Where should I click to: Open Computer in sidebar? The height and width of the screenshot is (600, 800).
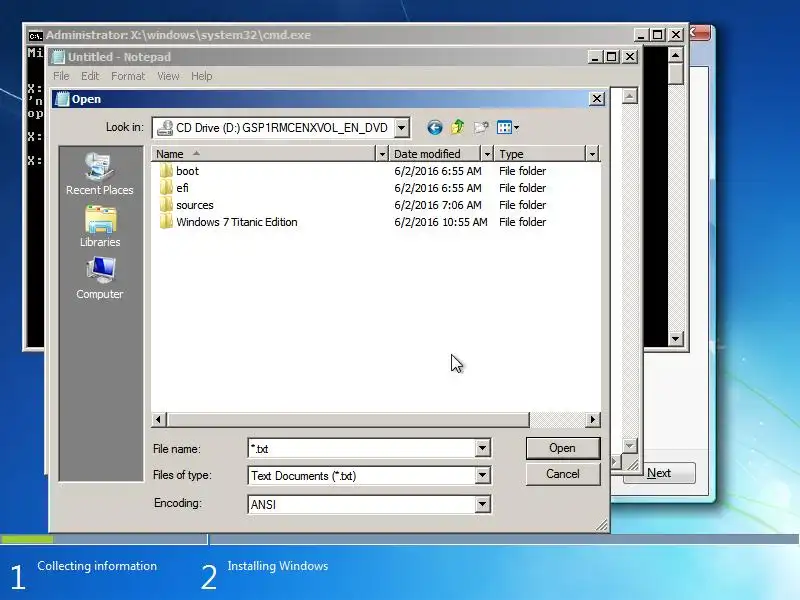tap(99, 278)
